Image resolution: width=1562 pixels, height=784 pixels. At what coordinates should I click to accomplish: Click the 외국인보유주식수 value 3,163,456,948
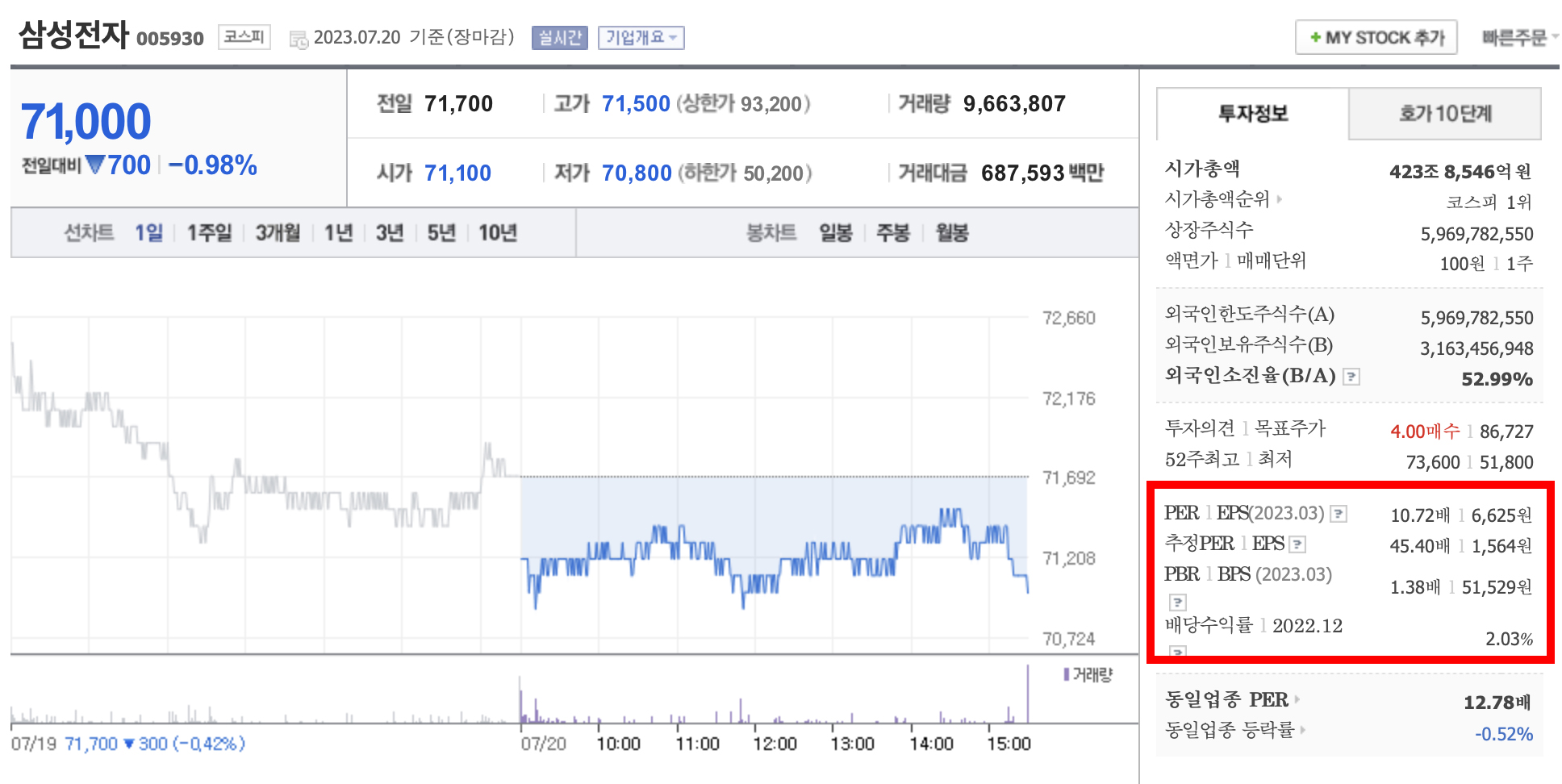[x=1476, y=348]
